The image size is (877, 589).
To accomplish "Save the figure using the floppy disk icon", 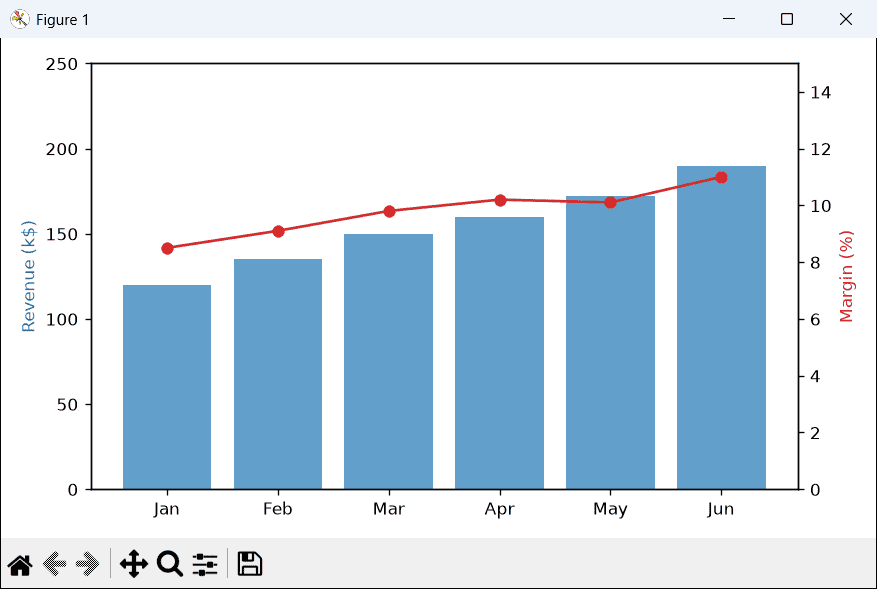I will (249, 563).
